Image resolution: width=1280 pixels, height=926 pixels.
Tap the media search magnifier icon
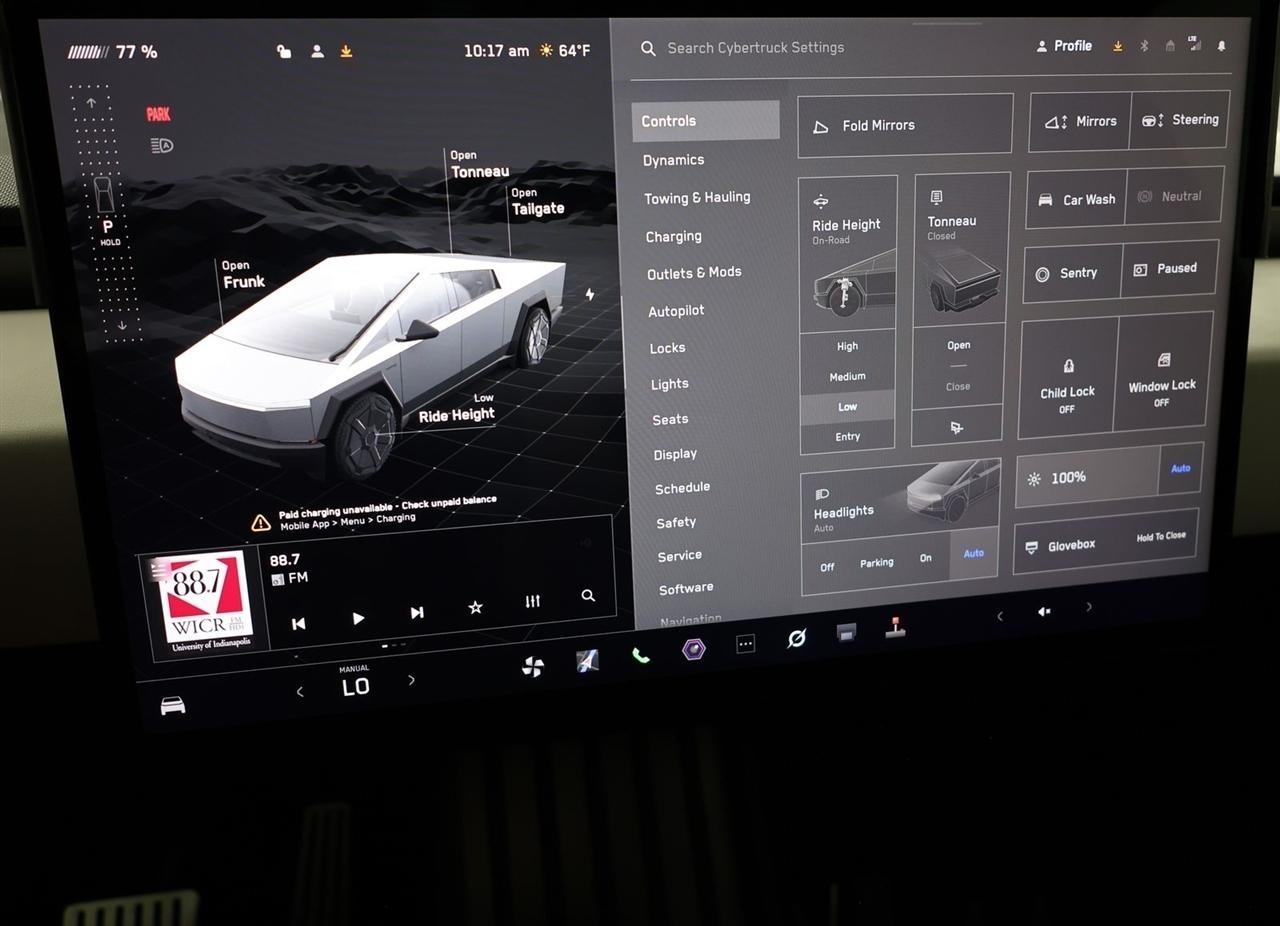point(588,595)
